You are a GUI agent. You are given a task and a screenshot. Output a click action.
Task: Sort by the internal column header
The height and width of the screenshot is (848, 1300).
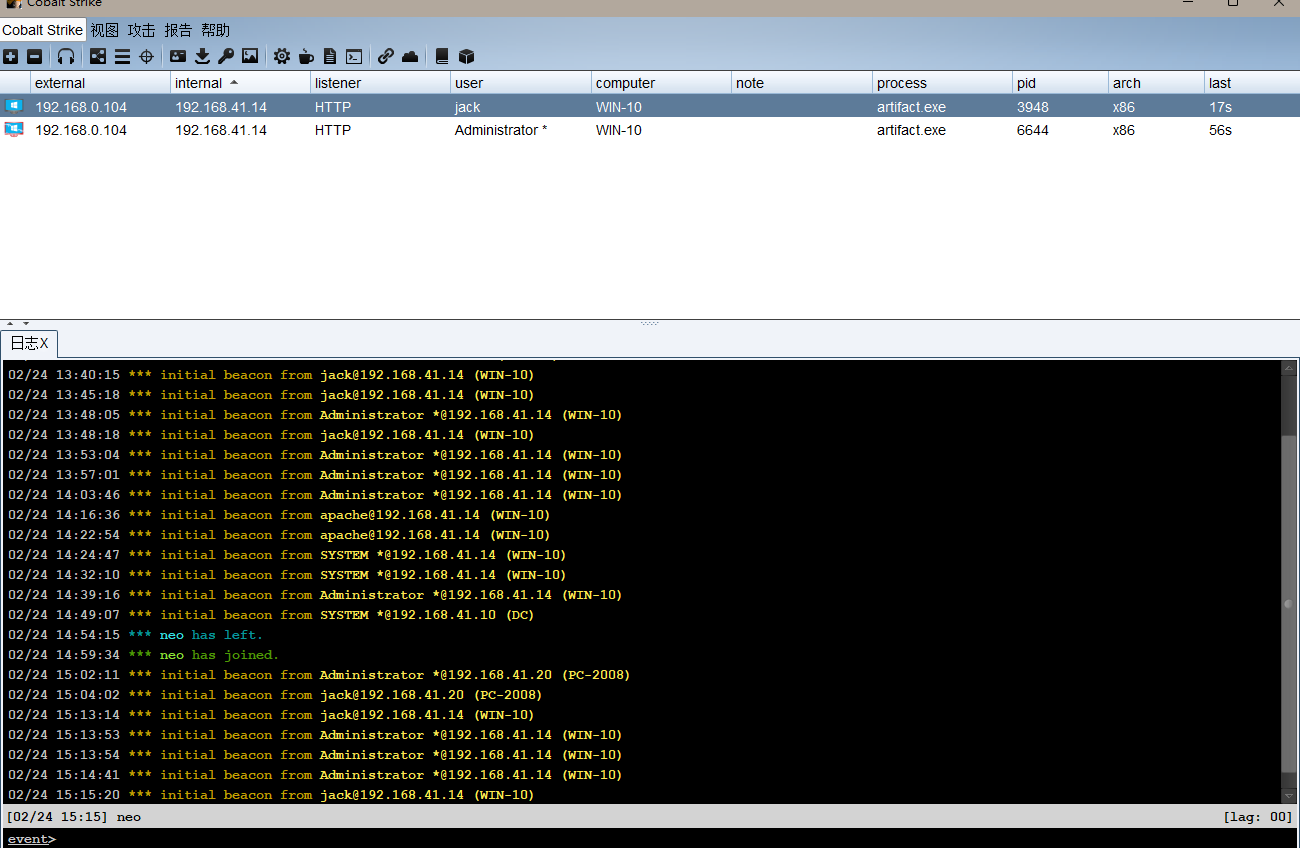coord(240,83)
